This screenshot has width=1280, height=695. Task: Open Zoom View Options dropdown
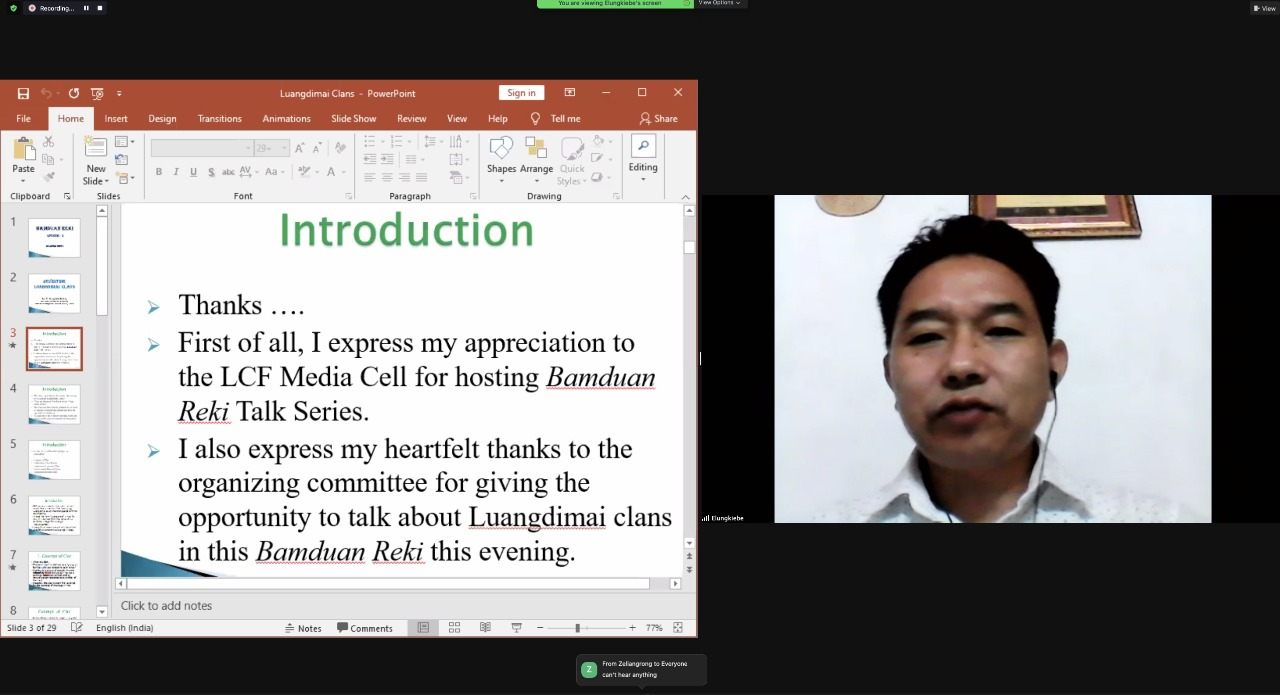pyautogui.click(x=720, y=3)
